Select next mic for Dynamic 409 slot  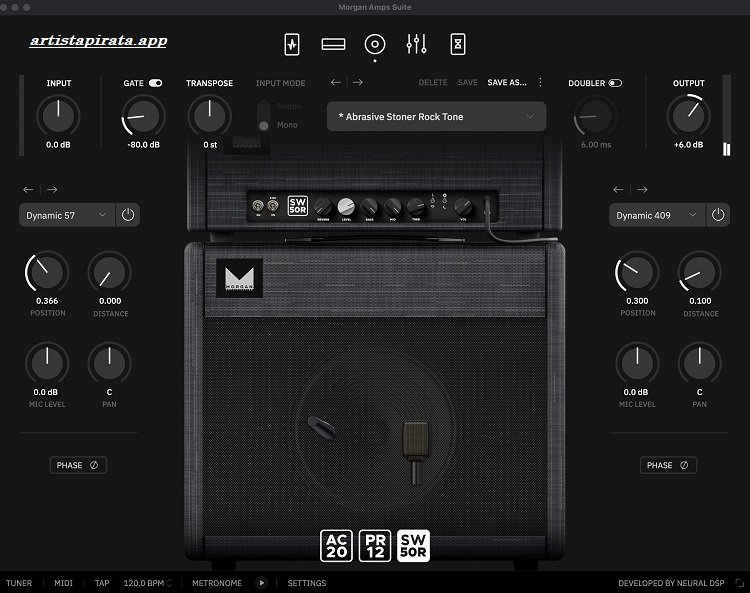[x=642, y=190]
